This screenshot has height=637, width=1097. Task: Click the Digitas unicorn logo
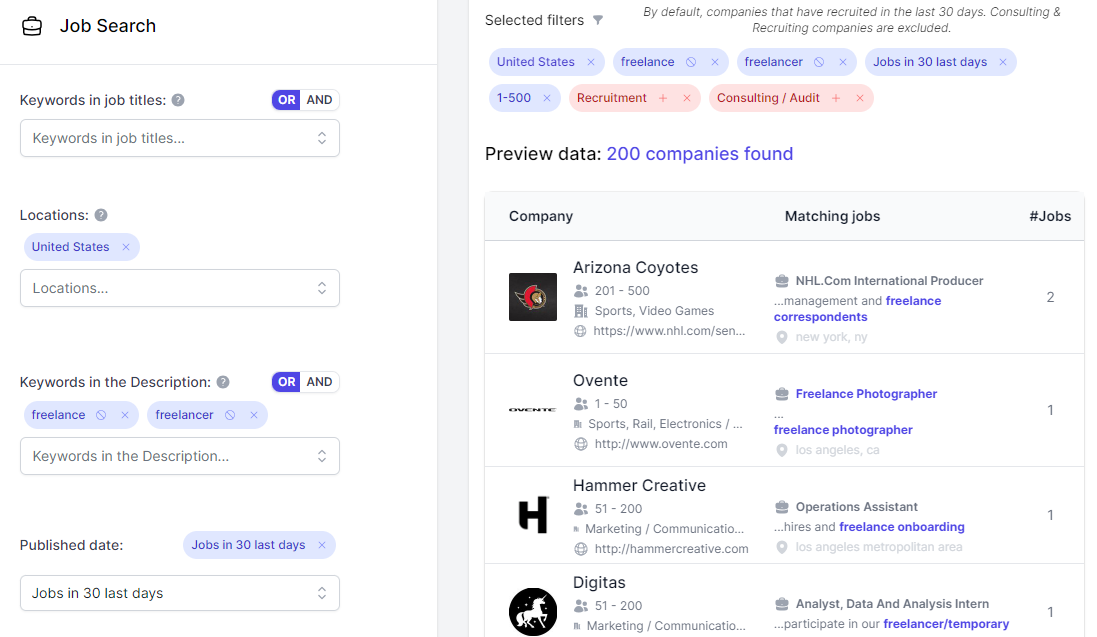click(533, 612)
